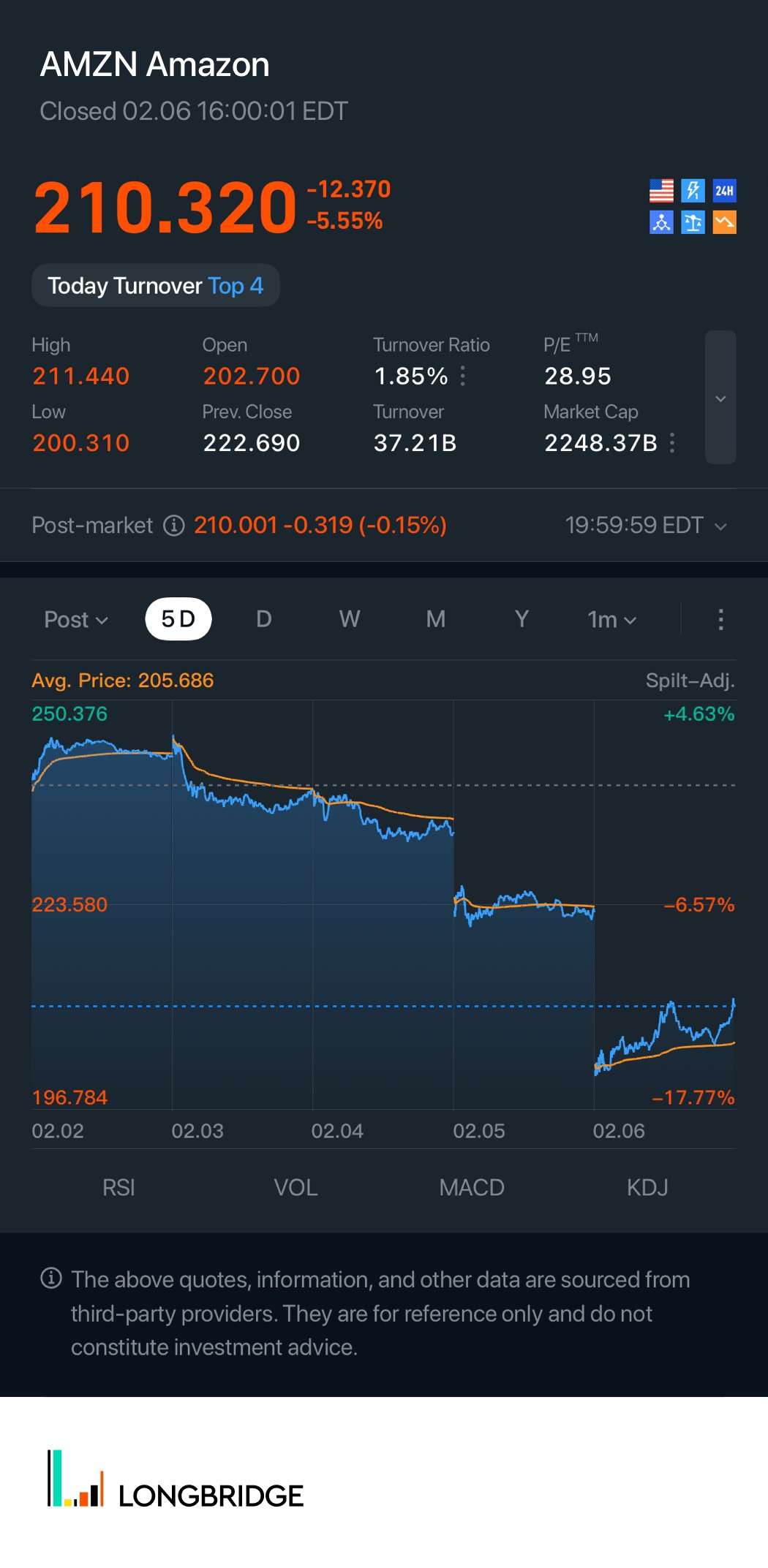
Task: Click the Market Cap three-dot details
Action: point(672,443)
